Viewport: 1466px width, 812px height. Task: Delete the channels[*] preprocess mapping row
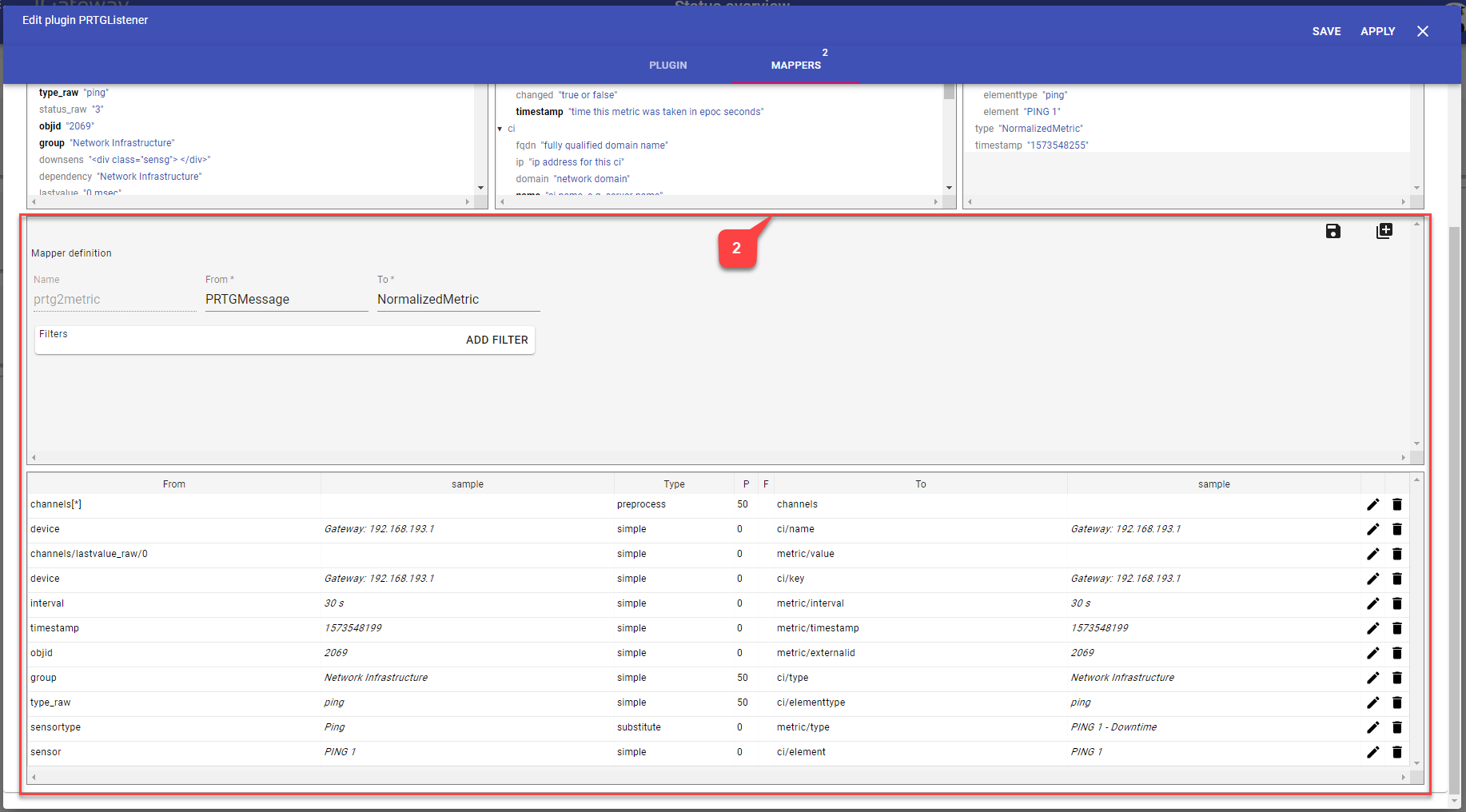1396,504
